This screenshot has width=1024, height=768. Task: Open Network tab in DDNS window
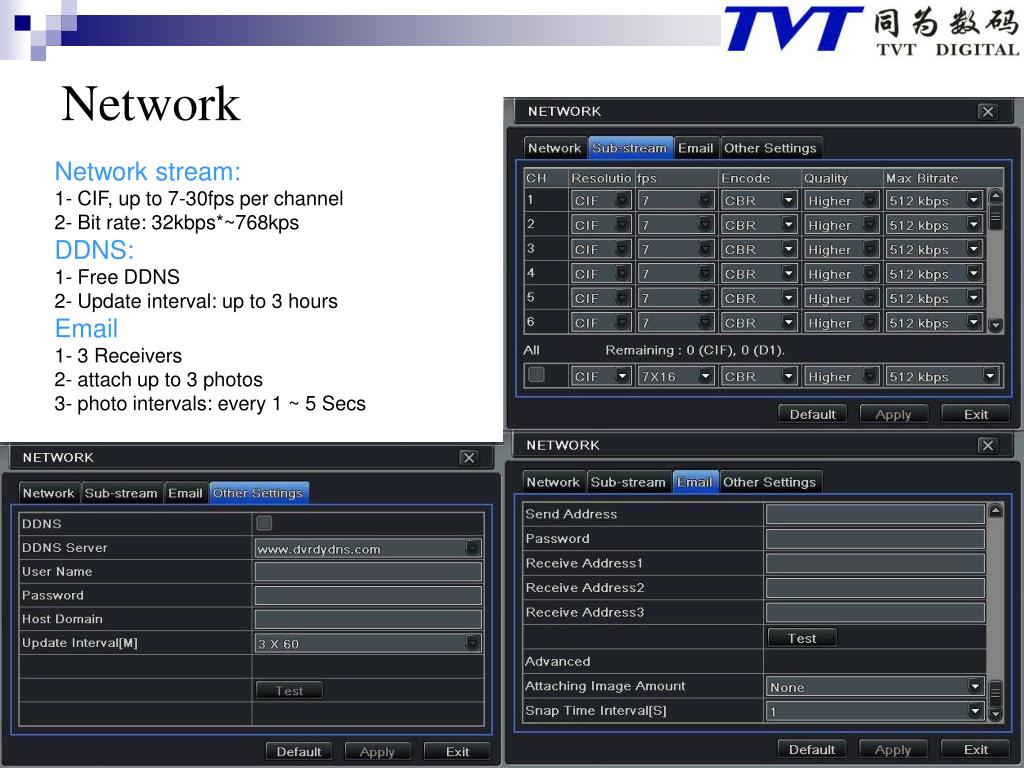48,493
